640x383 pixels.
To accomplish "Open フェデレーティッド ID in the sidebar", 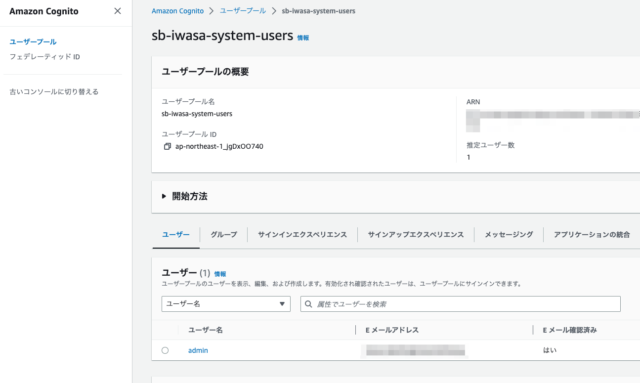I will tap(44, 57).
